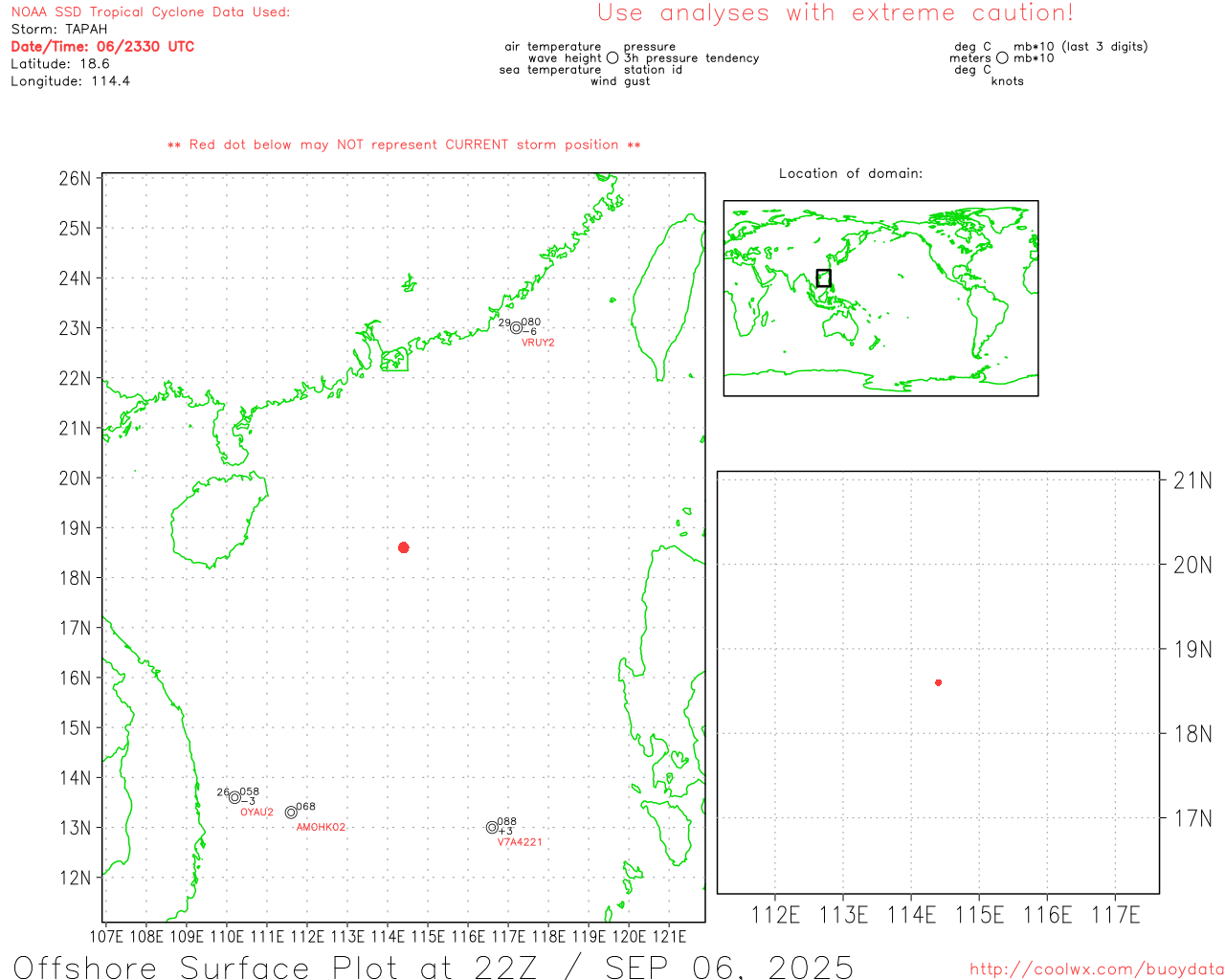Click the red dot disclaimer text above map
Viewport: 1225px width, 980px height.
point(404,145)
